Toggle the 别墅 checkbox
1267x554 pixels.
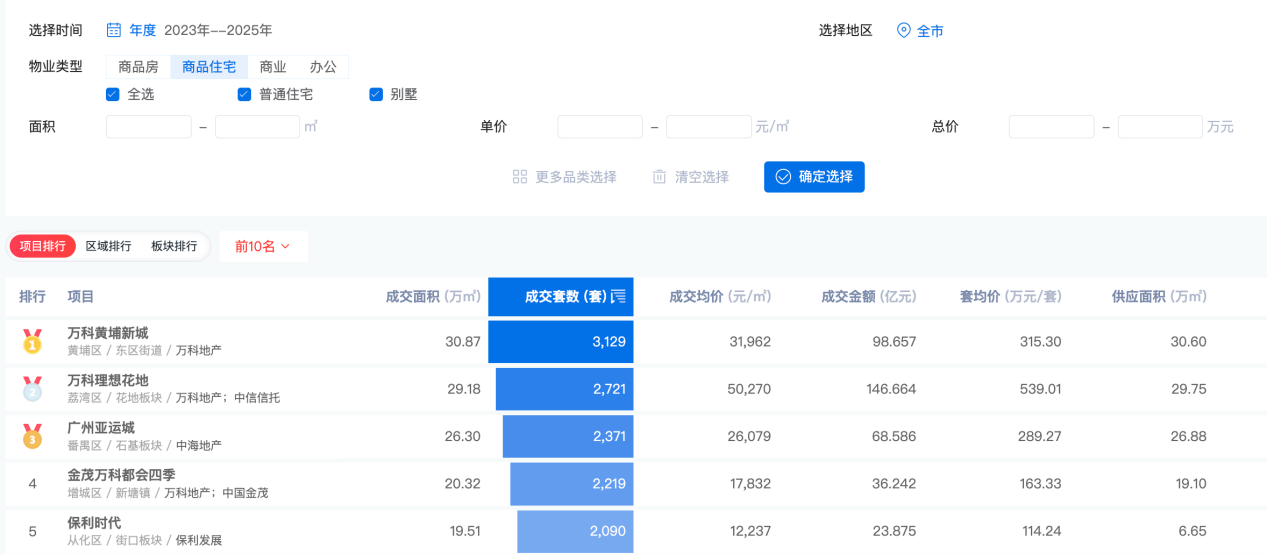point(376,95)
